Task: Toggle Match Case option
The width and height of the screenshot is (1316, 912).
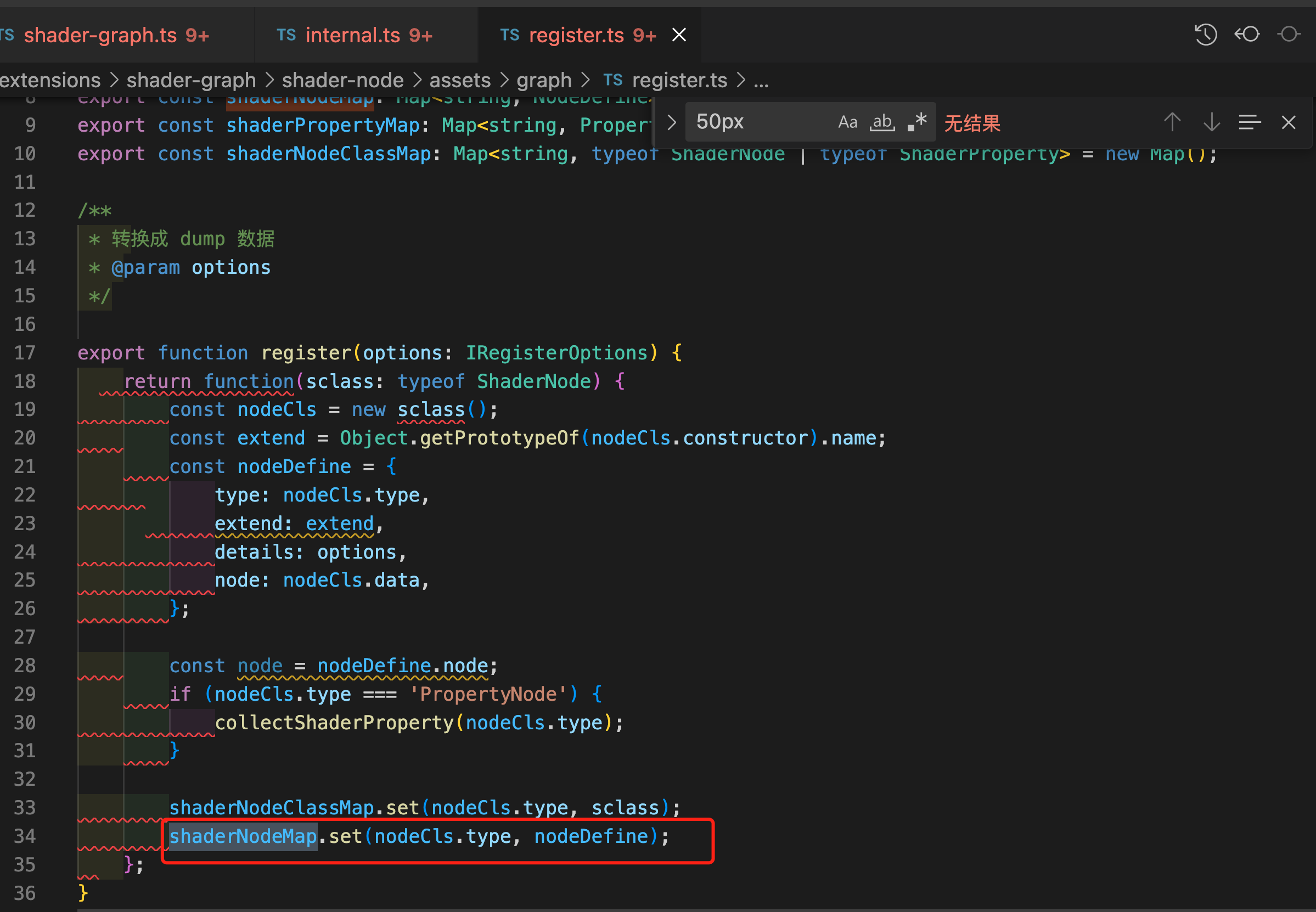Action: [847, 122]
